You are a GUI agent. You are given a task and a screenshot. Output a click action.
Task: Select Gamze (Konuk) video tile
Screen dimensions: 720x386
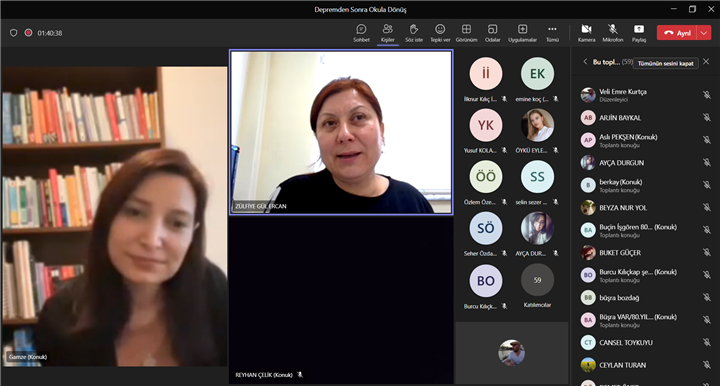114,216
